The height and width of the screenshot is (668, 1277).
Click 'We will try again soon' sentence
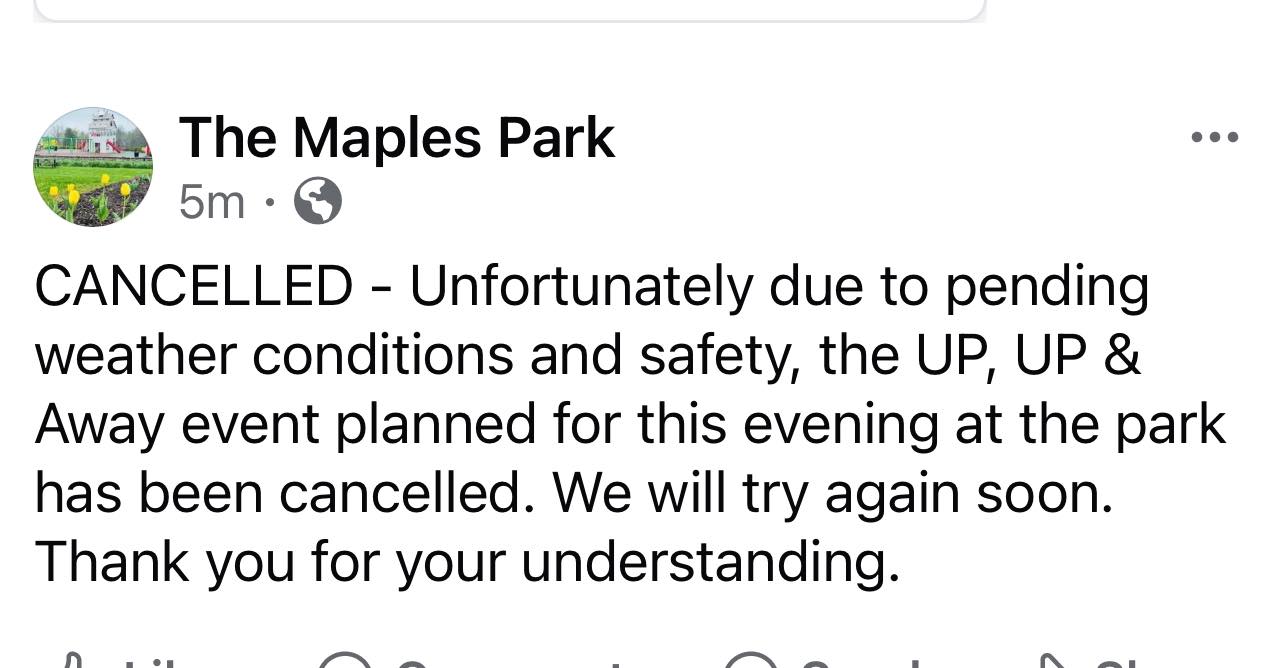tap(833, 495)
